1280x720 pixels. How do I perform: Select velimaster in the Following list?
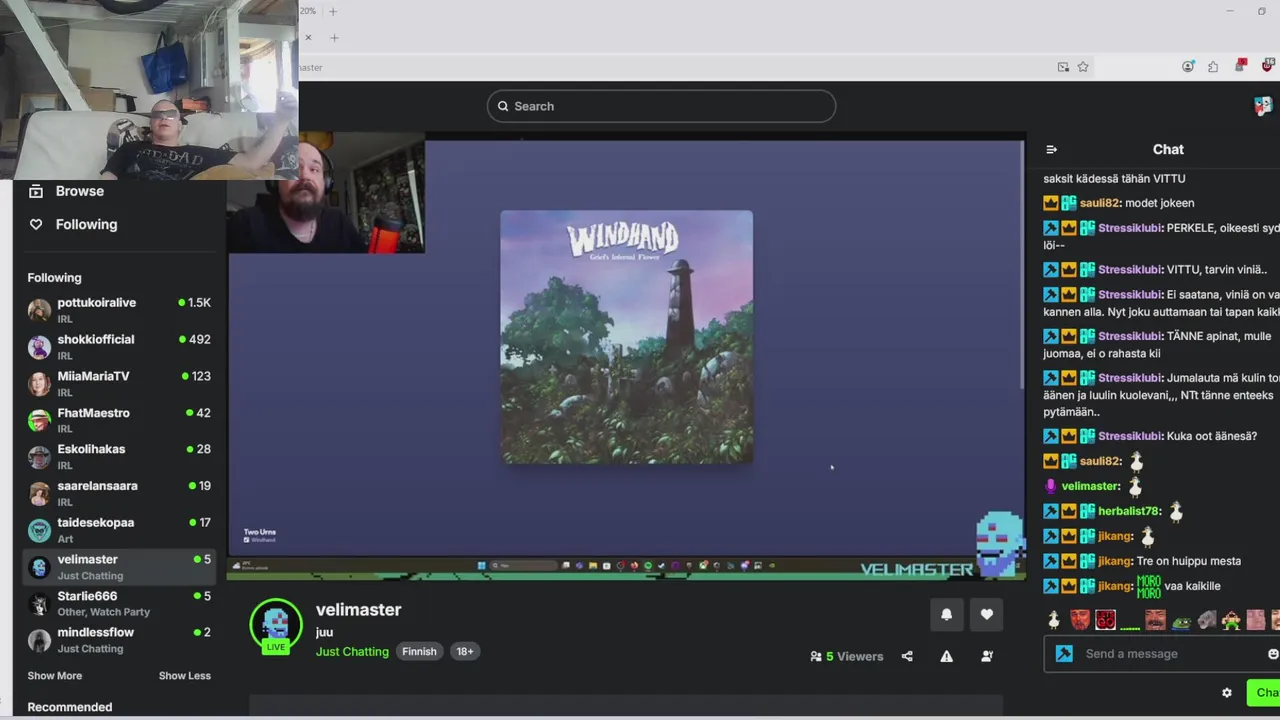[119, 567]
